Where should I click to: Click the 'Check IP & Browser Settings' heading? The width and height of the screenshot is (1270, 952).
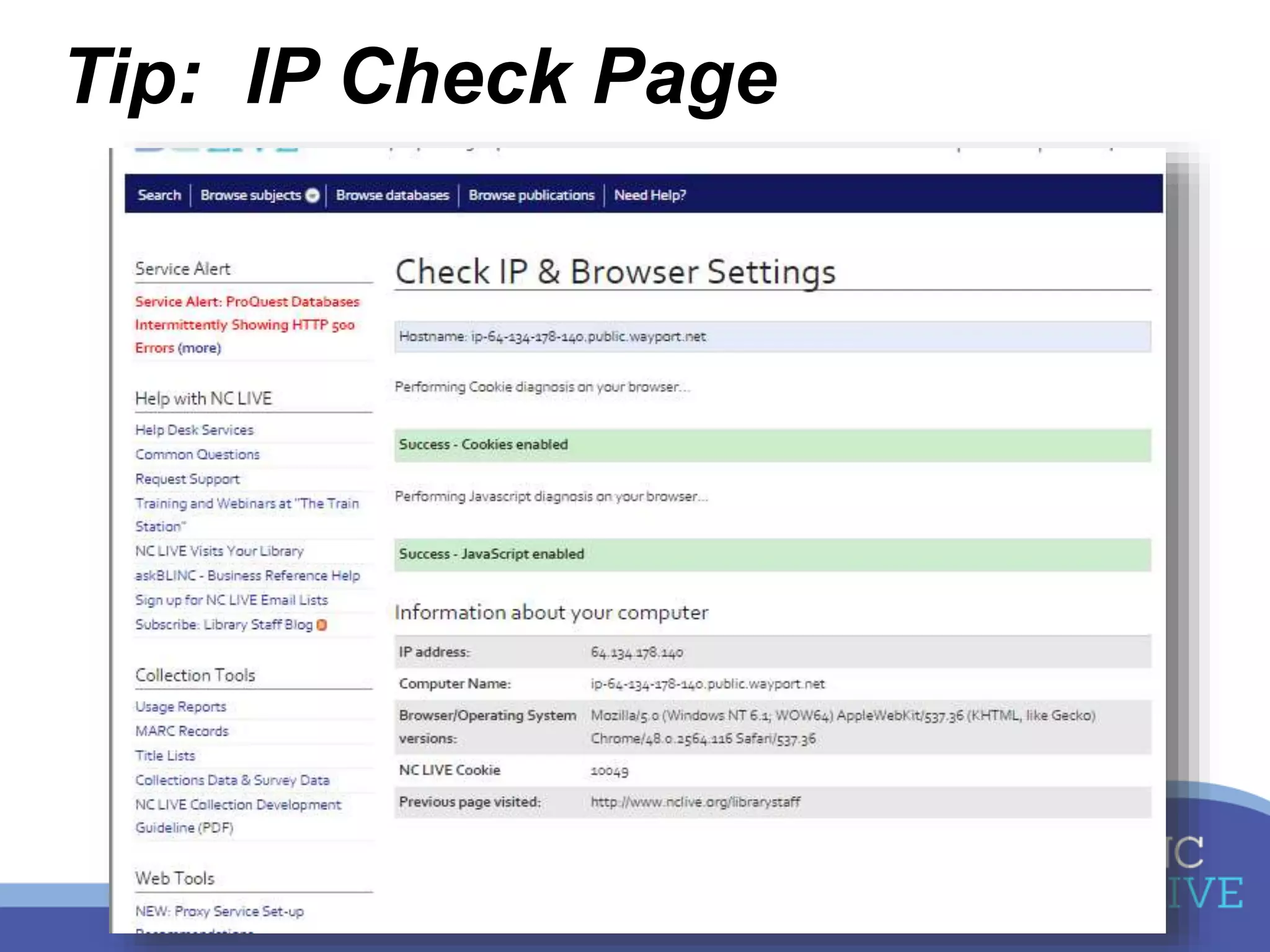[615, 272]
